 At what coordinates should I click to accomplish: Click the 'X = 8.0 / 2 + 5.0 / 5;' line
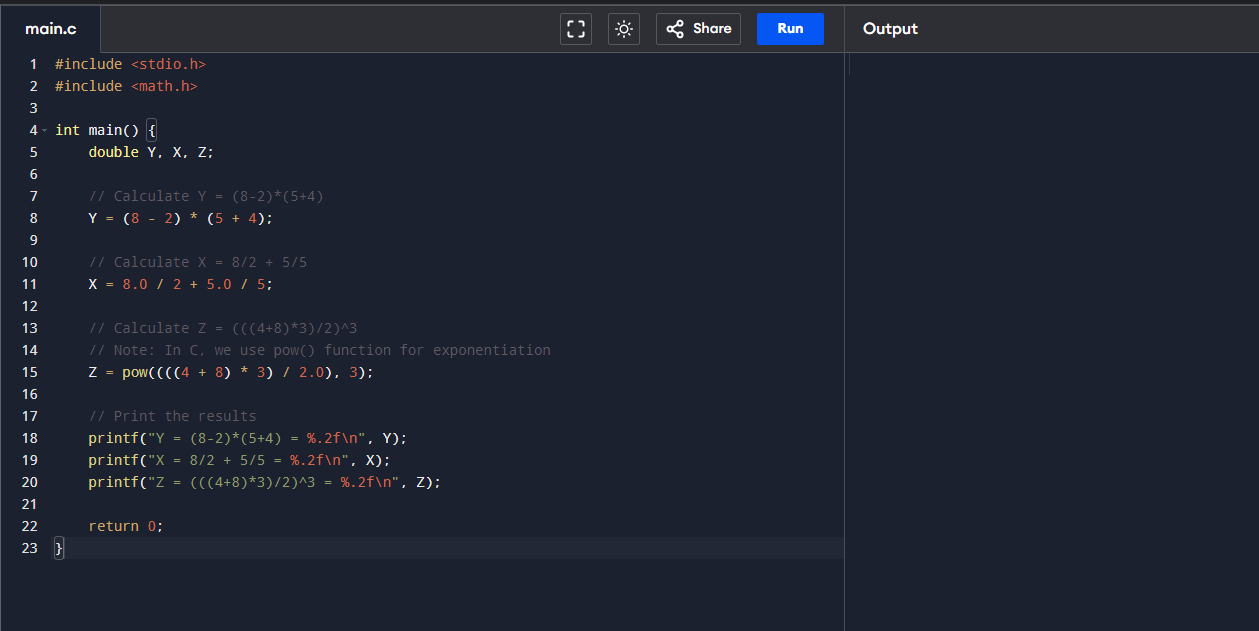[x=180, y=284]
